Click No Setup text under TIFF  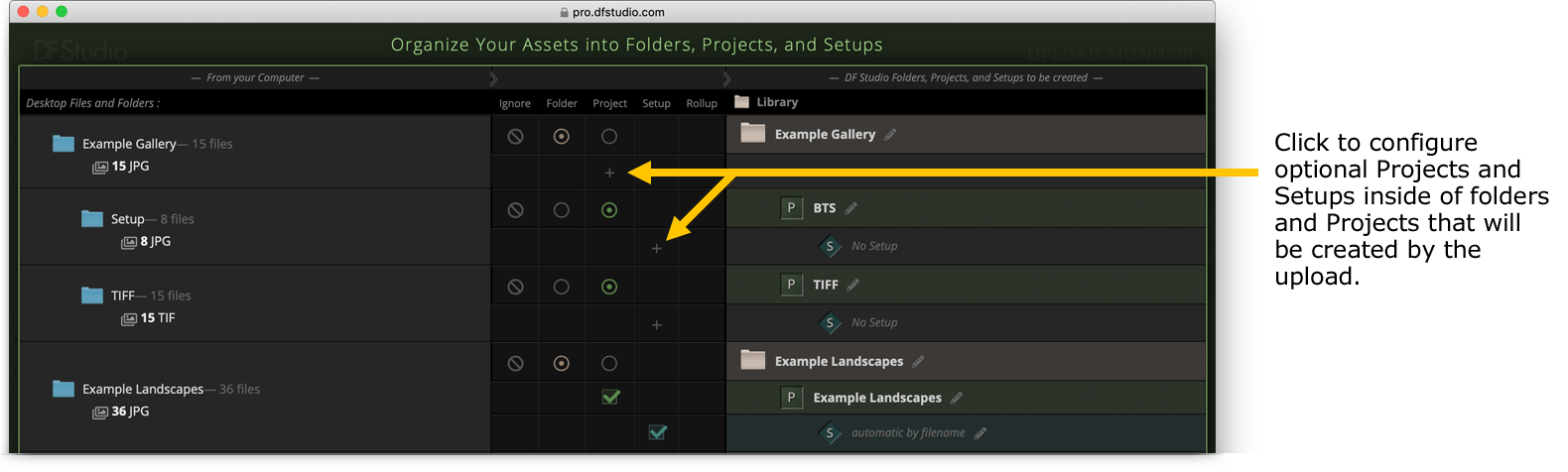(874, 322)
